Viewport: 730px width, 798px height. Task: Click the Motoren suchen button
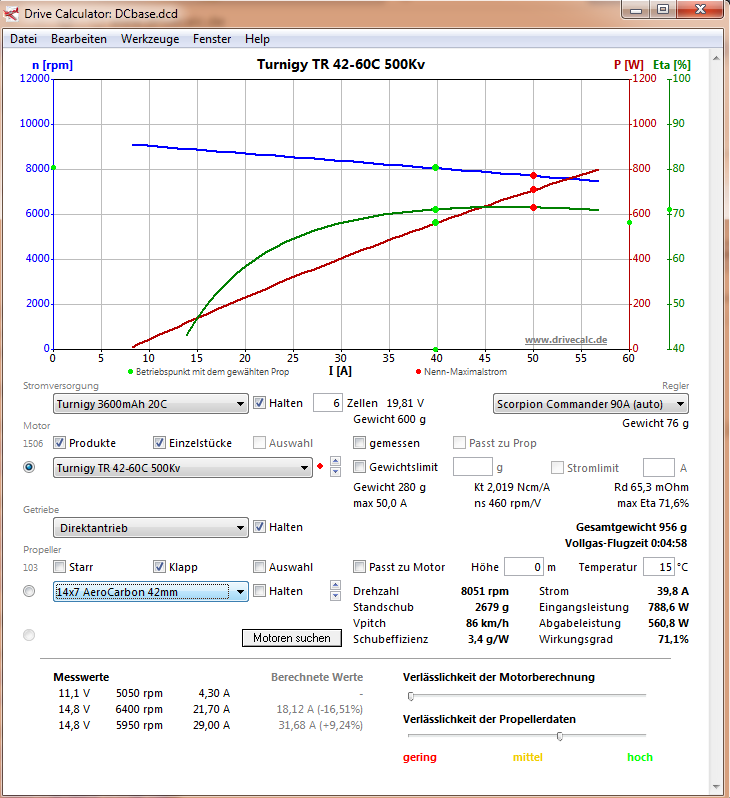point(292,638)
